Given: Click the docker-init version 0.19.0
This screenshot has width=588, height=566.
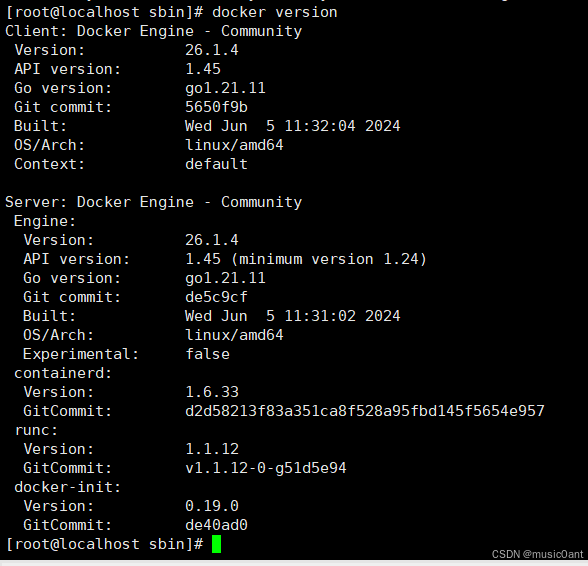Looking at the screenshot, I should tap(212, 506).
